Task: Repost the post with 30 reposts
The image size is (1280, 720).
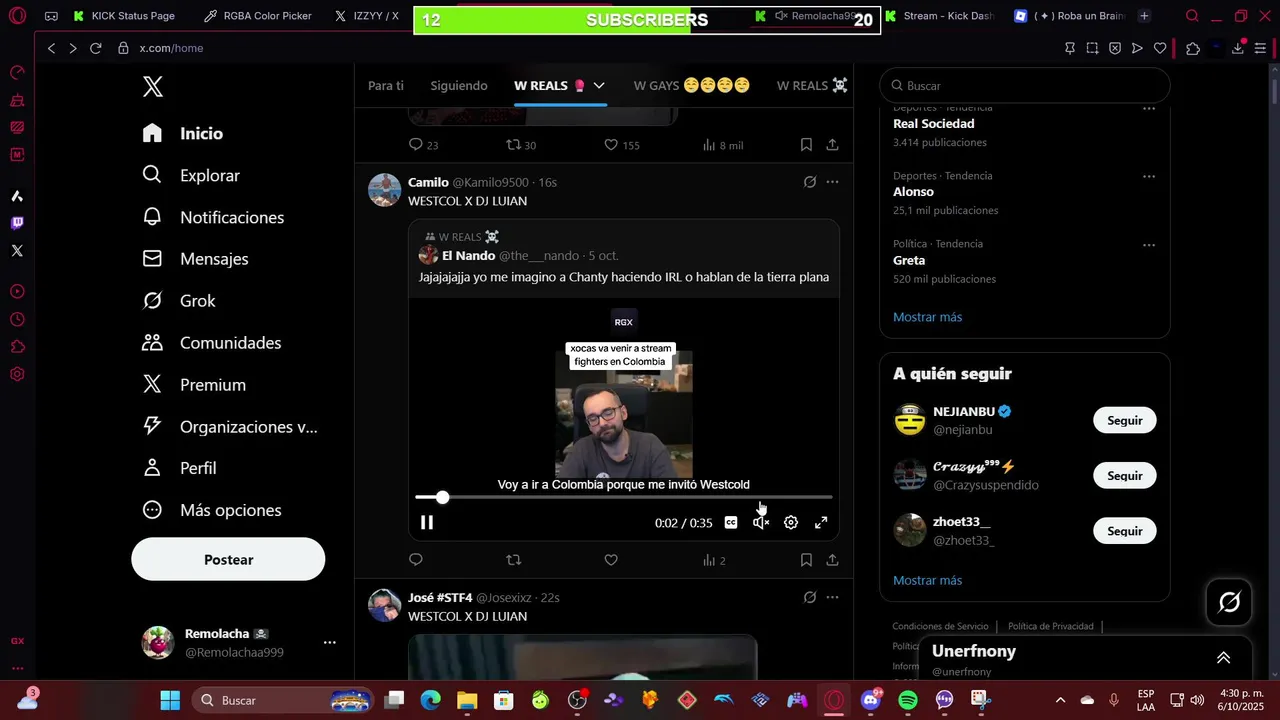Action: tap(514, 145)
